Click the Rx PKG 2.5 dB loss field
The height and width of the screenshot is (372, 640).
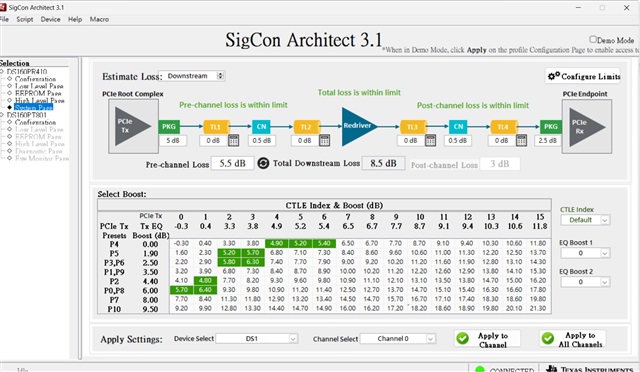coord(547,140)
